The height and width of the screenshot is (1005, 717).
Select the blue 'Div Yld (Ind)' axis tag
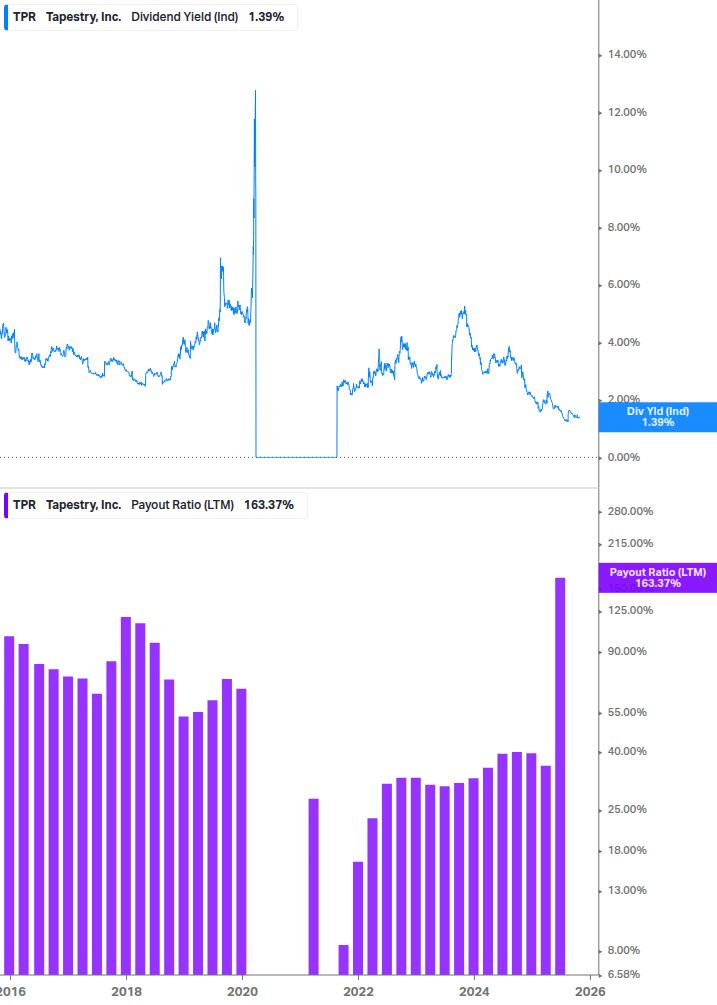(x=657, y=417)
